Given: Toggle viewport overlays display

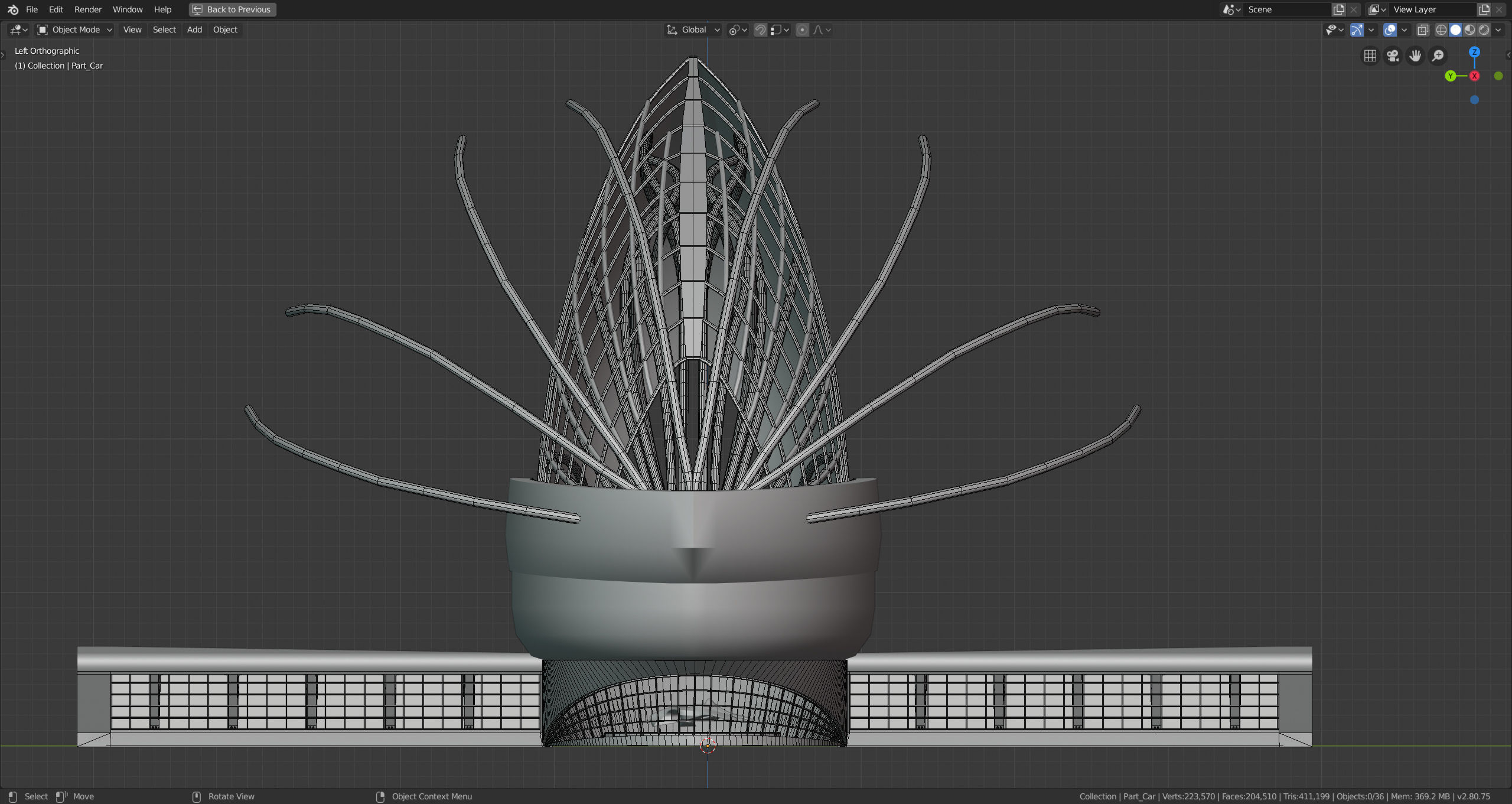Looking at the screenshot, I should coord(1390,30).
